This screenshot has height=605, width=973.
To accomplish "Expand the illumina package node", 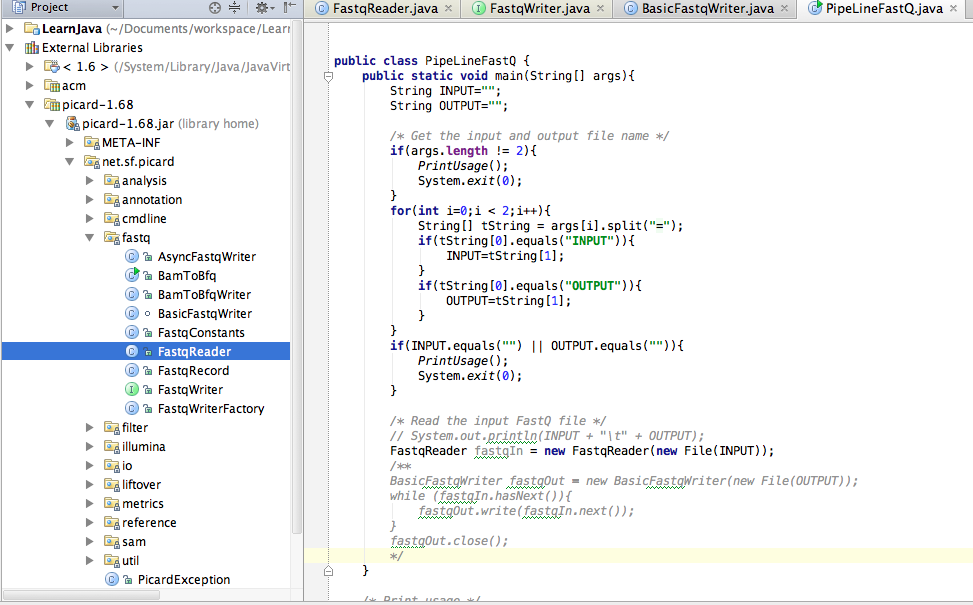I will pyautogui.click(x=90, y=446).
